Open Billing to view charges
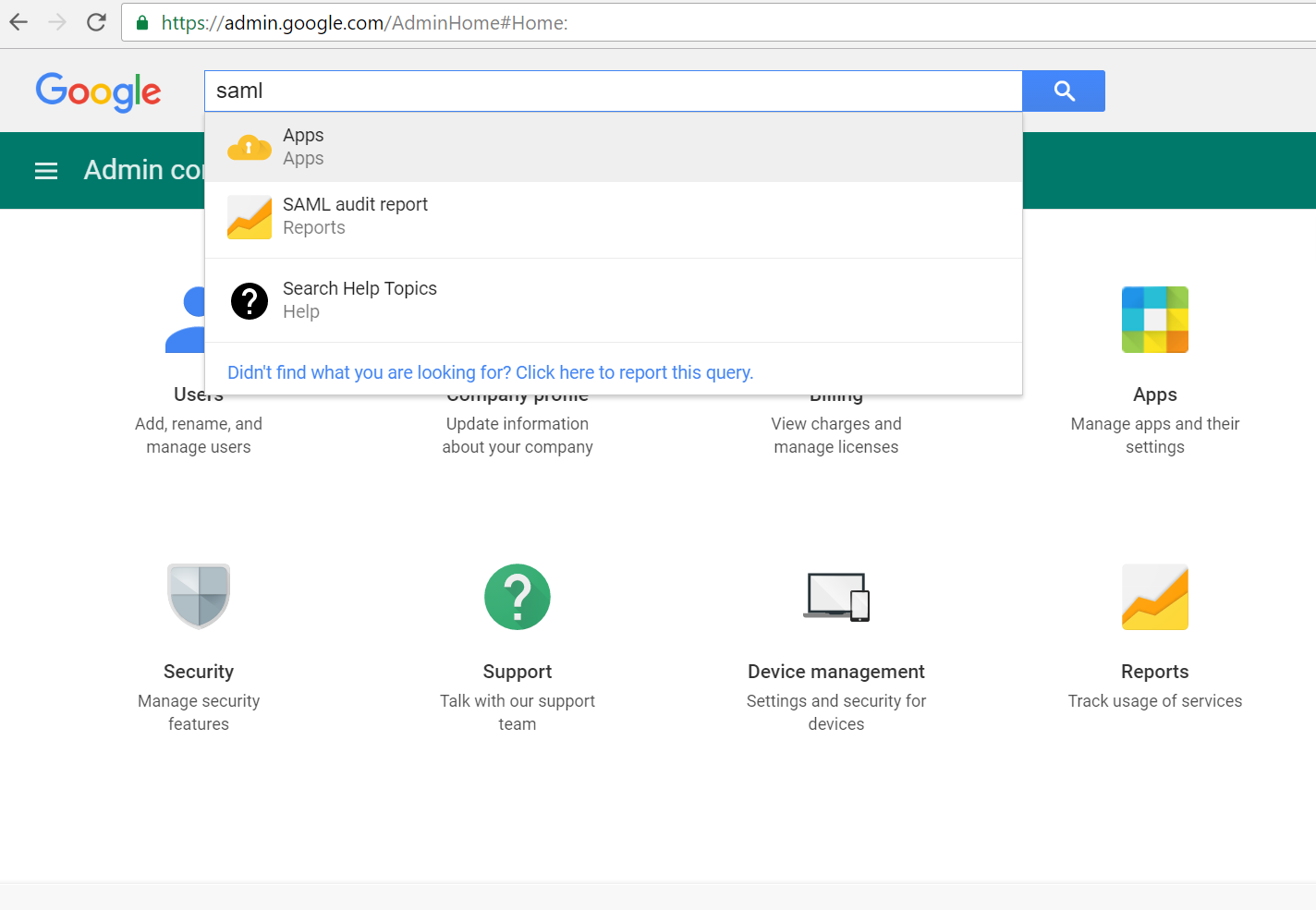The image size is (1316, 910). pyautogui.click(x=835, y=434)
